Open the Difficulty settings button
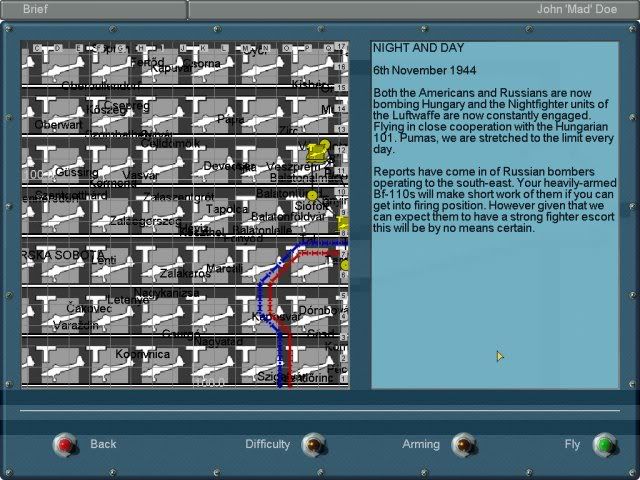Image resolution: width=640 pixels, height=480 pixels. click(313, 444)
